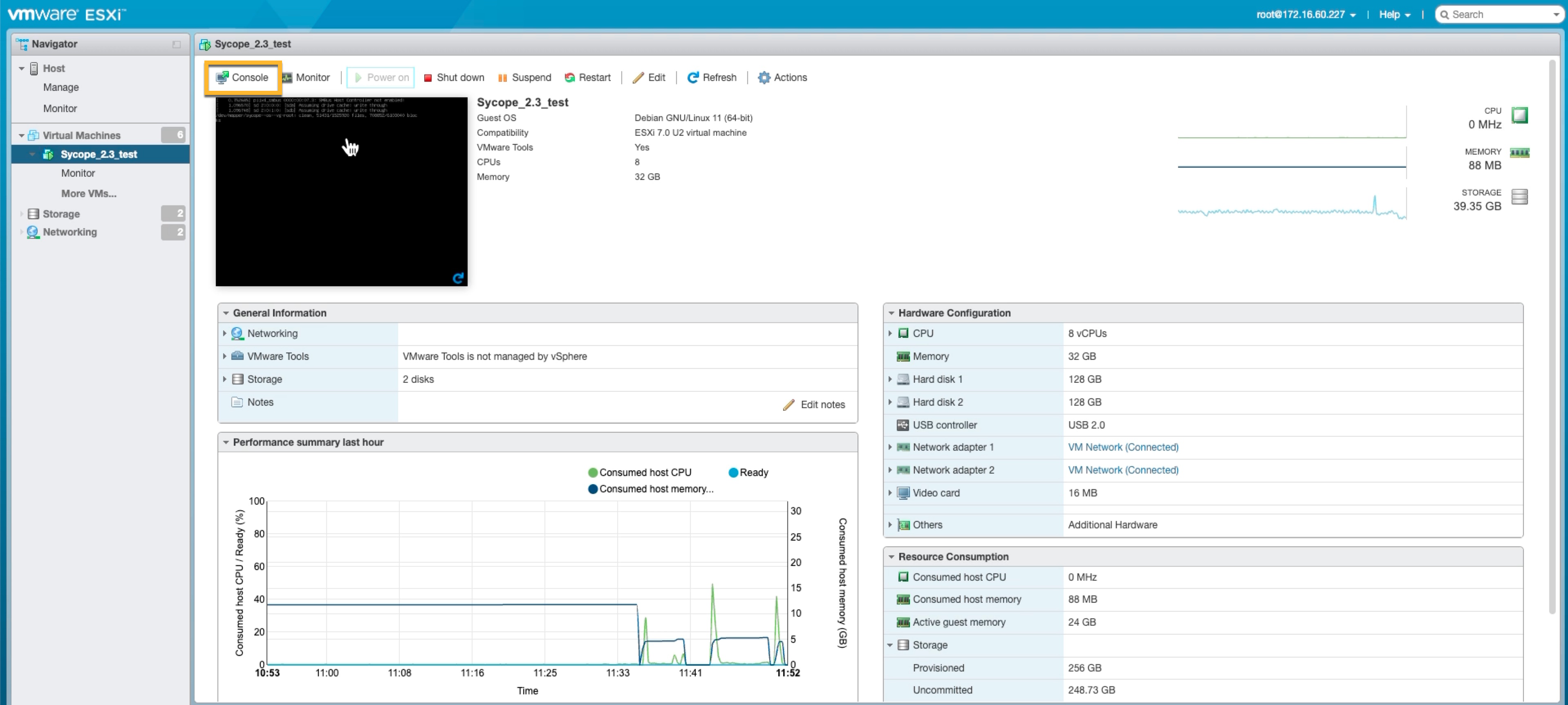Click the VM title icon beside Sycope_2.3_test
The width and height of the screenshot is (1568, 705).
pyautogui.click(x=205, y=45)
